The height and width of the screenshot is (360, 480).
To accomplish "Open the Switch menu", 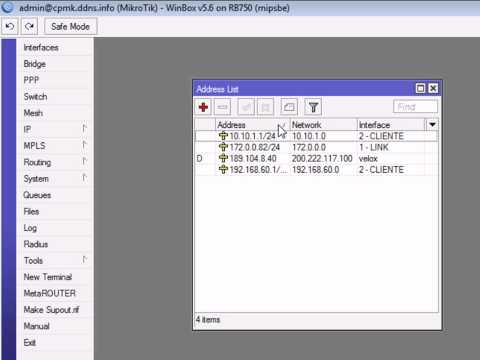I will click(x=55, y=97).
